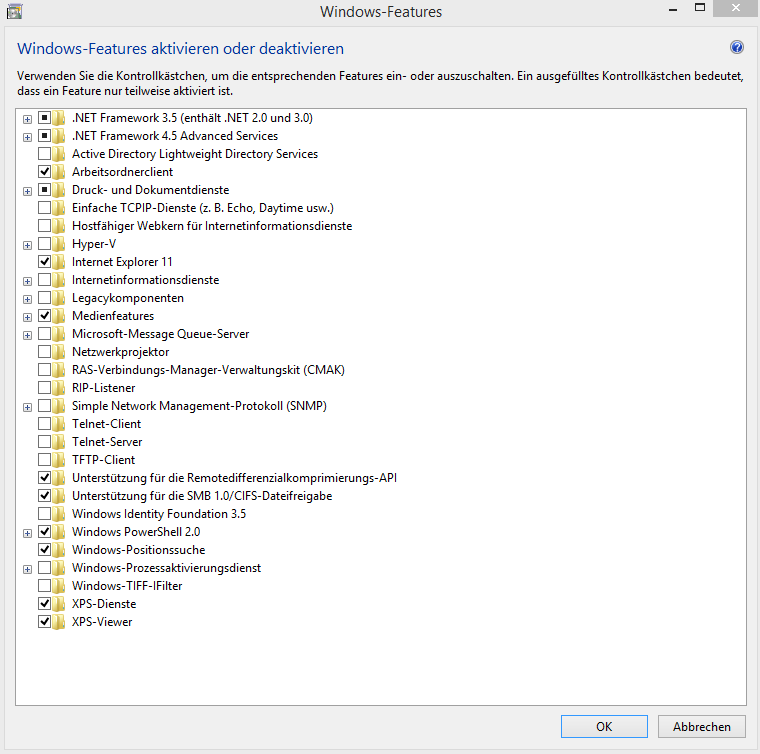Select "Hostfähiger Webkern für Internetinformationsdienste" label

click(212, 226)
